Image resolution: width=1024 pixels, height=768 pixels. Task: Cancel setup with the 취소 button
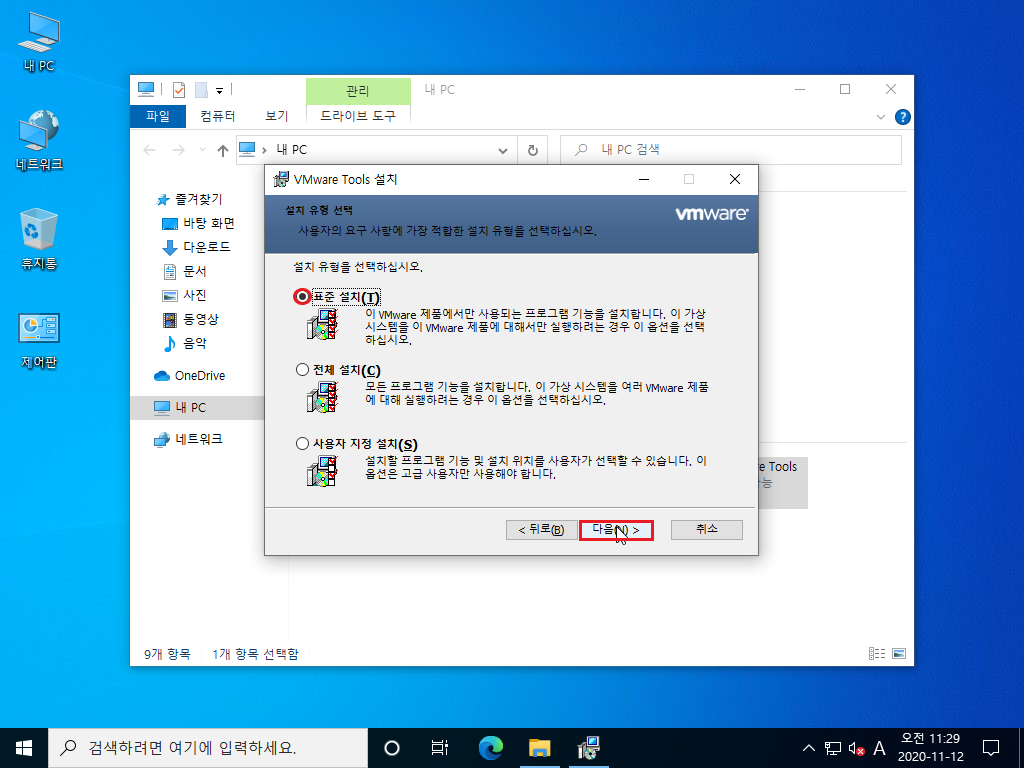(x=707, y=530)
